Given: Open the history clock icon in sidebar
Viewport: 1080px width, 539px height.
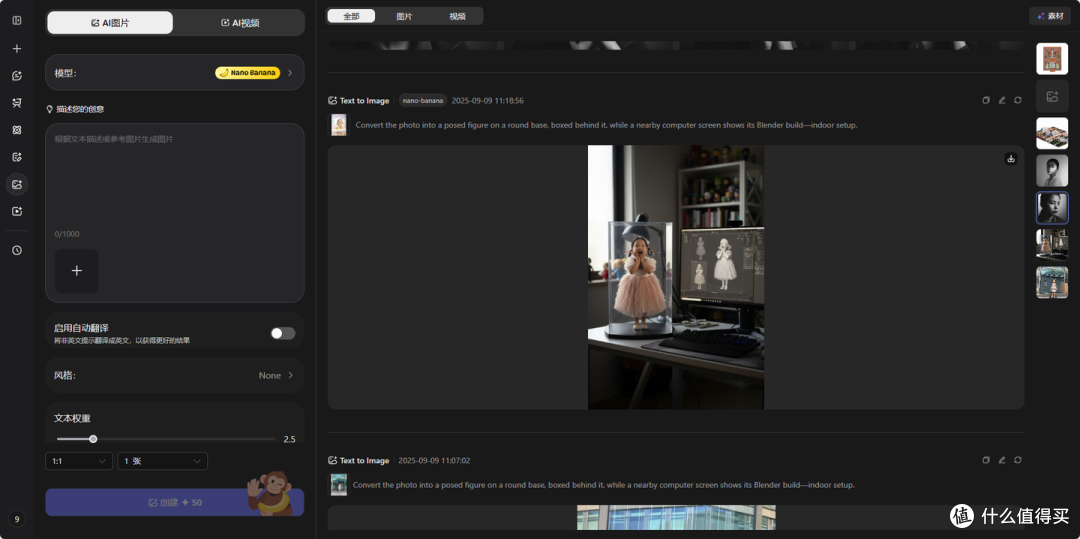Looking at the screenshot, I should (17, 251).
